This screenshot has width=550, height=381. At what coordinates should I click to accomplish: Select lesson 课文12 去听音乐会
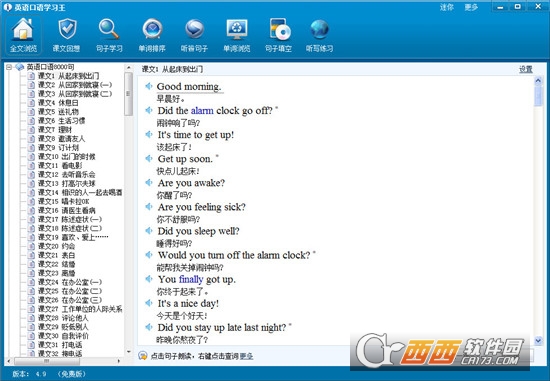coord(66,174)
